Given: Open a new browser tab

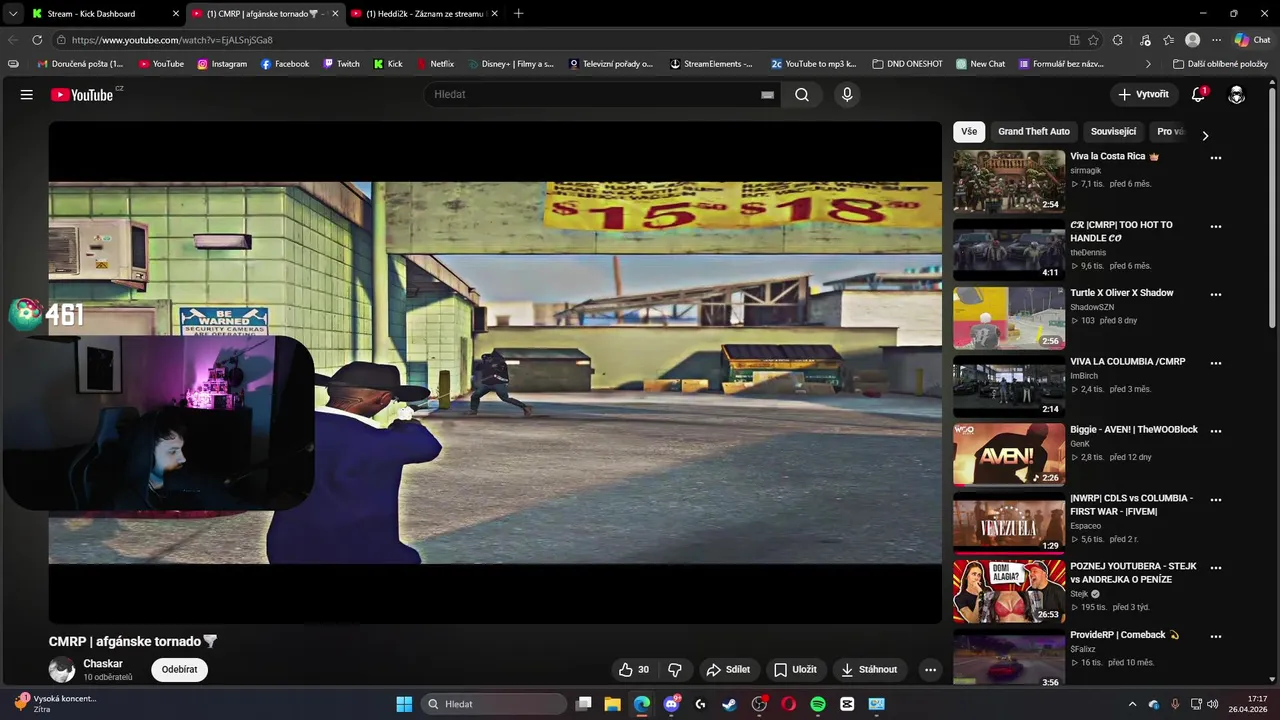Looking at the screenshot, I should coord(518,14).
